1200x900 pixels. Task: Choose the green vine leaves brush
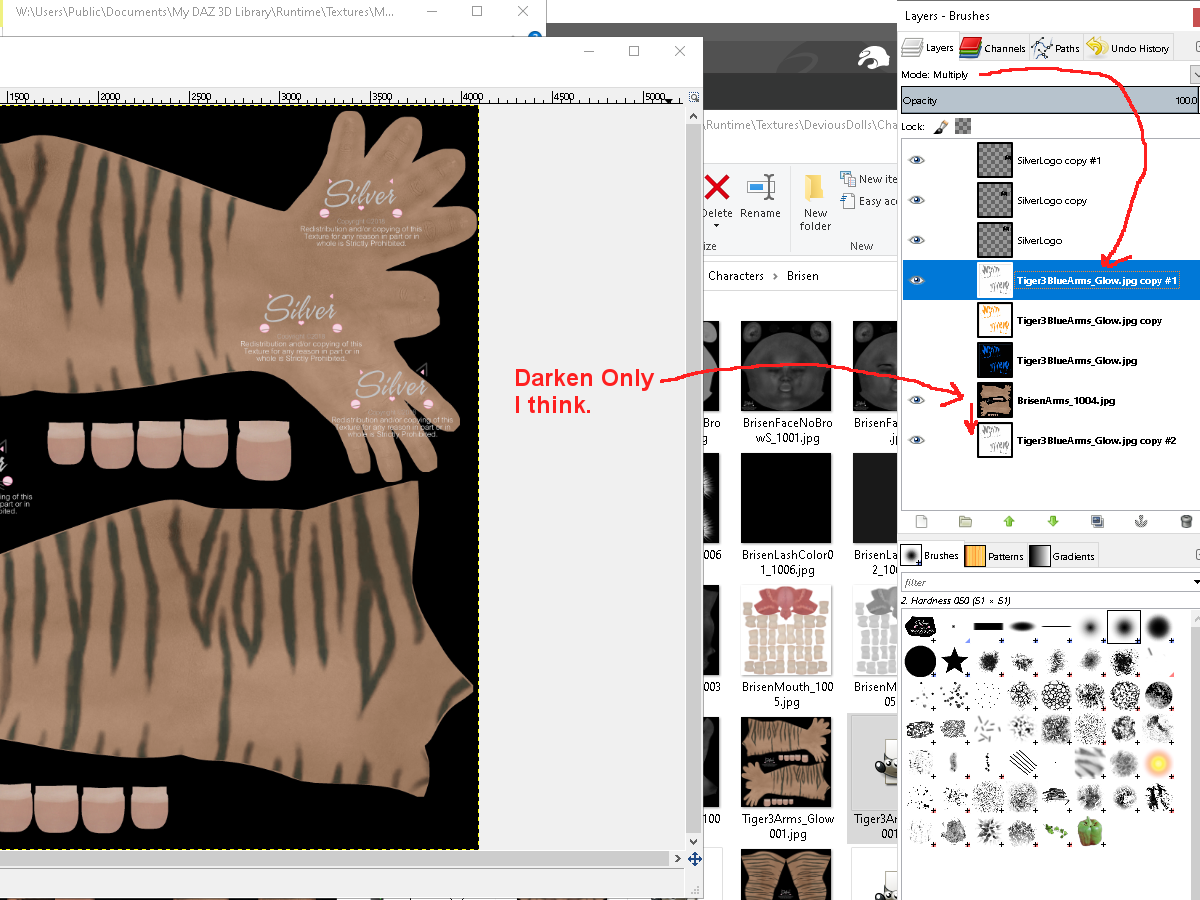1056,831
